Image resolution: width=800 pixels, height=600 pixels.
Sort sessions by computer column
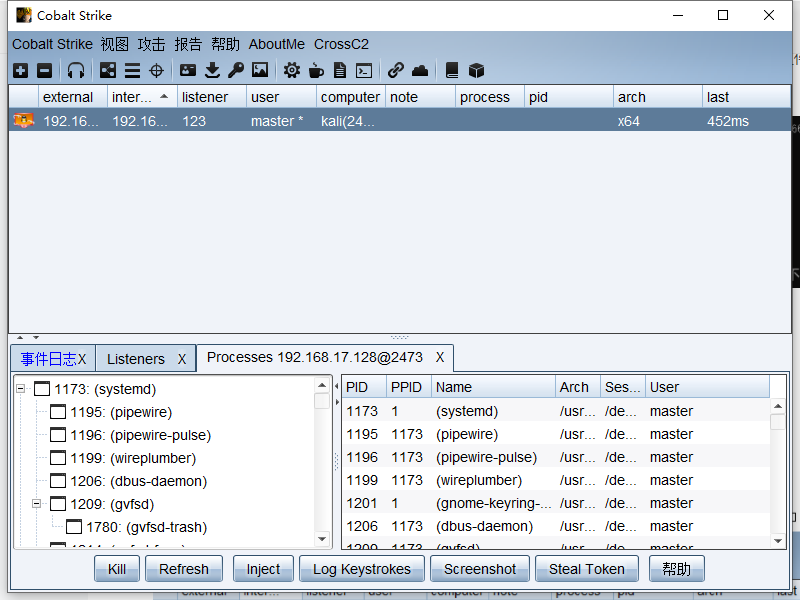pos(351,96)
